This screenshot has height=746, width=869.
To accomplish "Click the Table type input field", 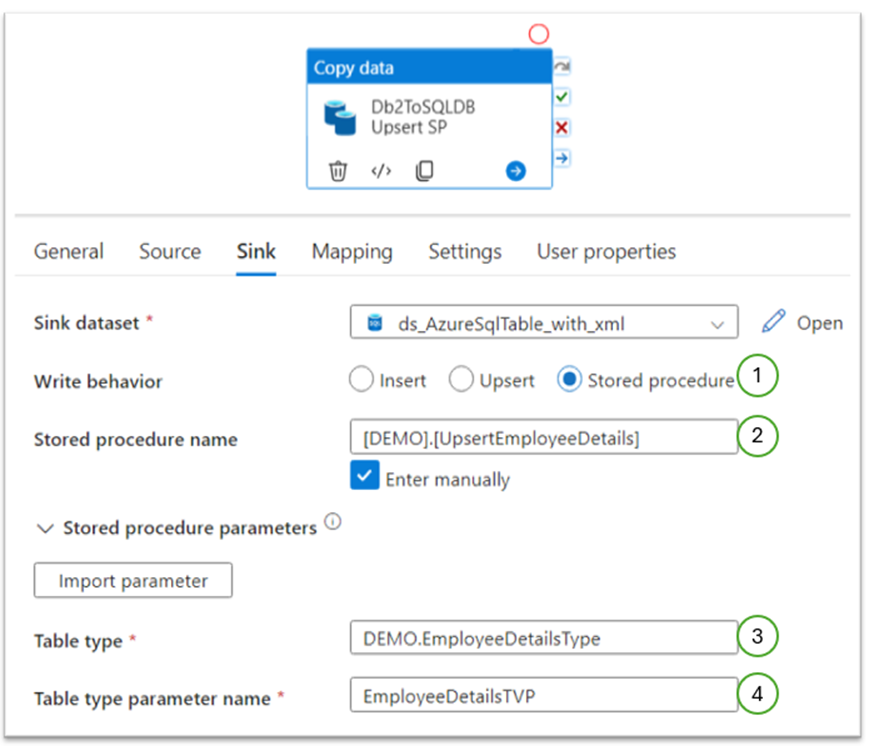I will click(x=544, y=638).
